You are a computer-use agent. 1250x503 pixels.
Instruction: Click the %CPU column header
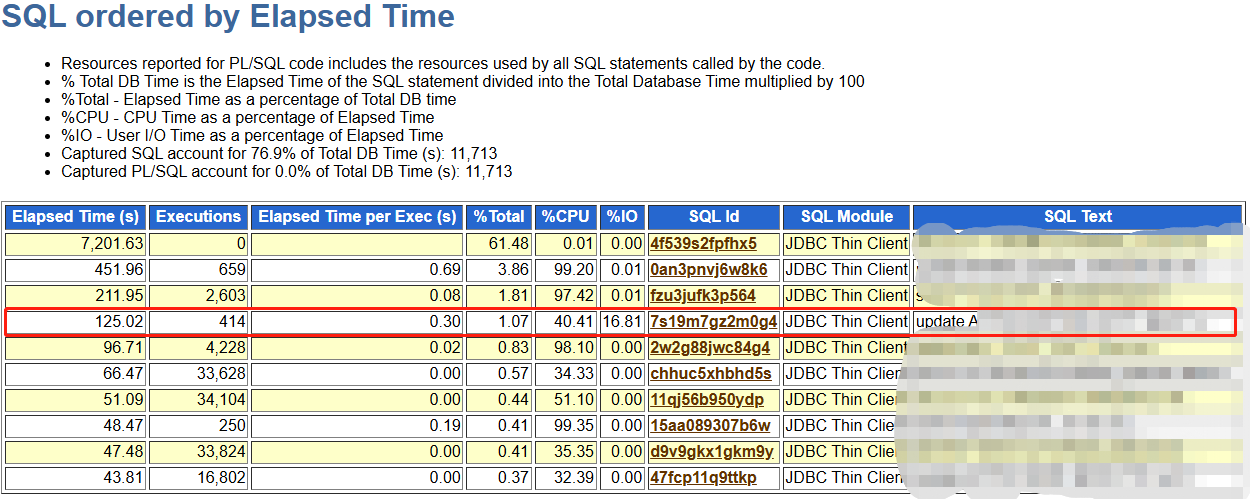click(565, 217)
